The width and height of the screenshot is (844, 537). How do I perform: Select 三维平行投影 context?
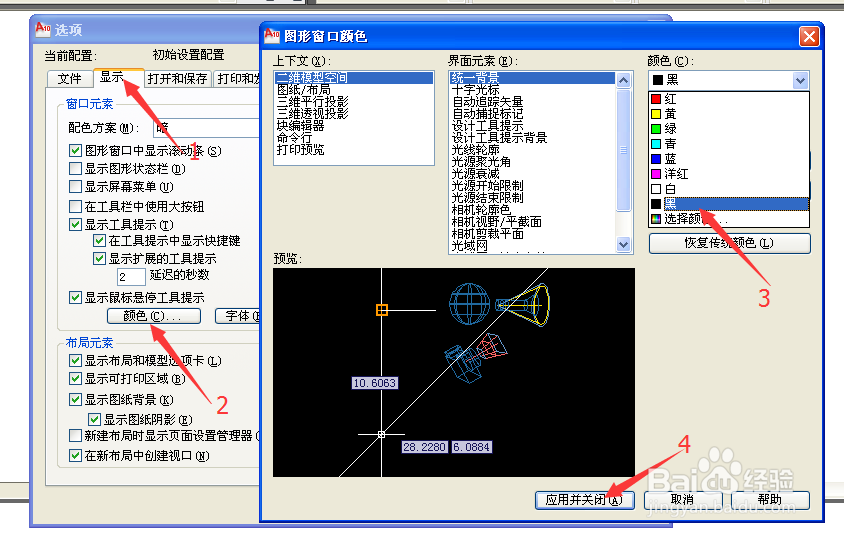click(313, 102)
